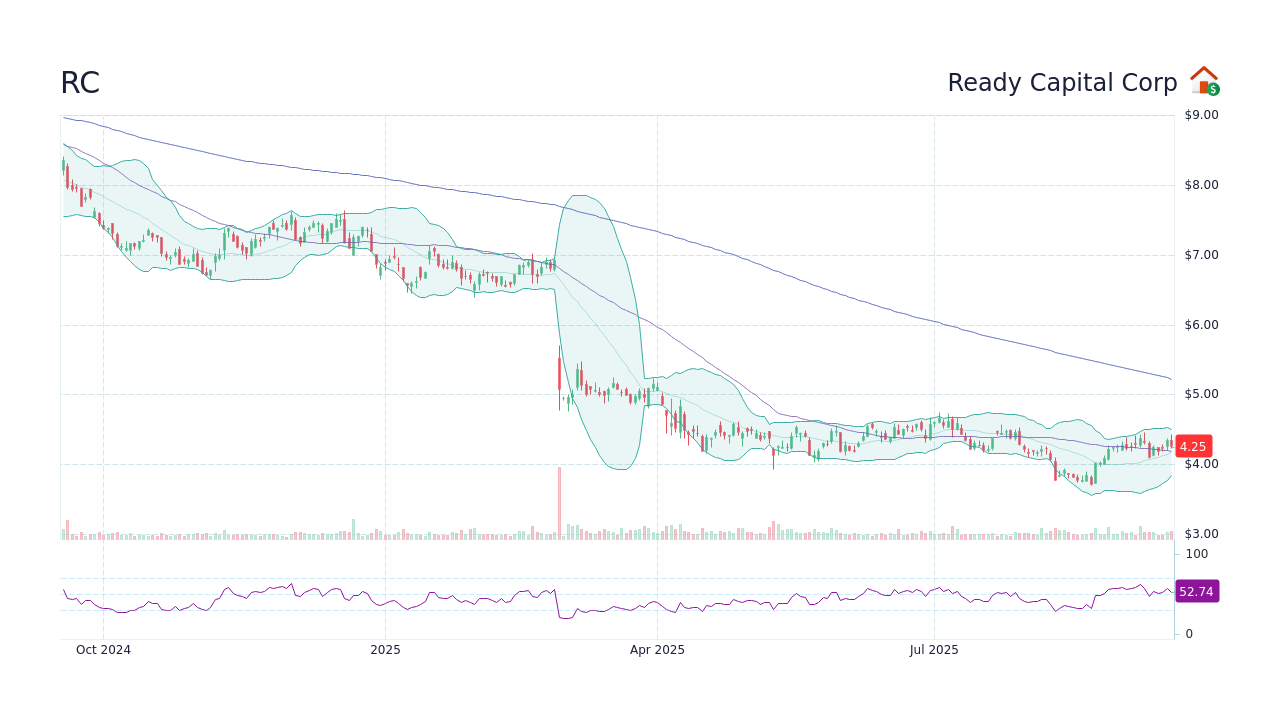1280x720 pixels.
Task: Select the purple 52.74 RSI value badge
Action: point(1195,592)
